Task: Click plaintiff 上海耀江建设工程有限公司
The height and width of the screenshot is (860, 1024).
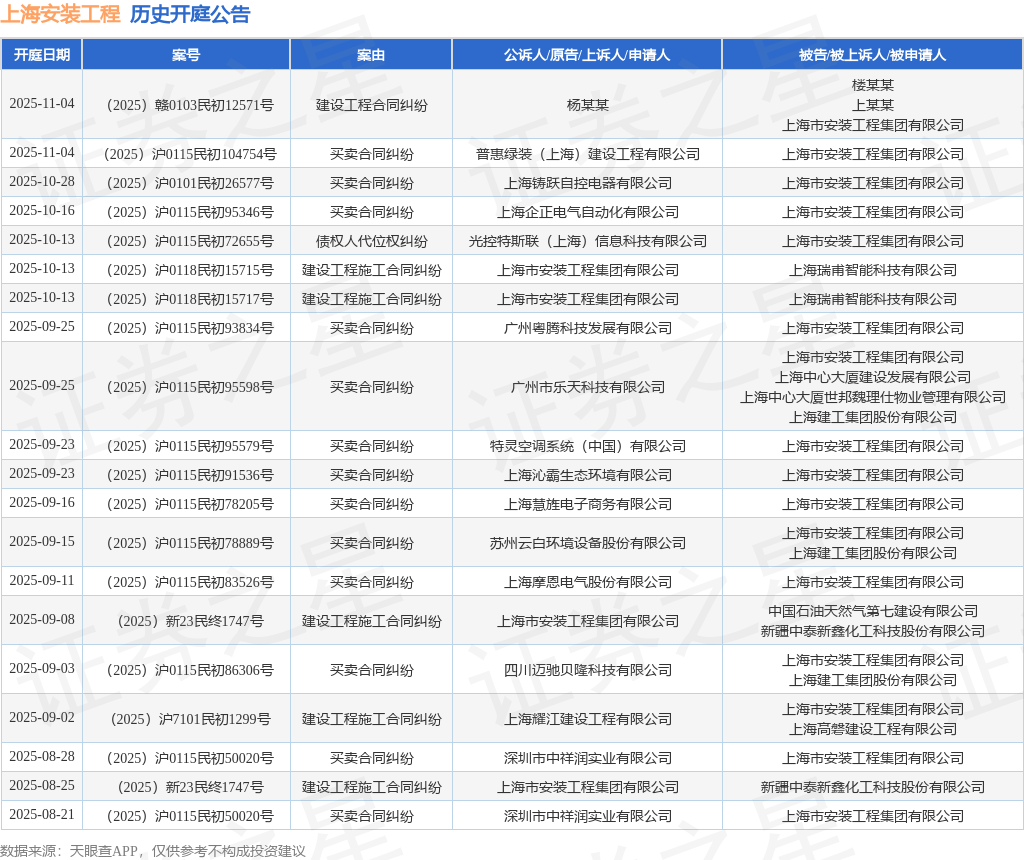Action: [x=587, y=719]
